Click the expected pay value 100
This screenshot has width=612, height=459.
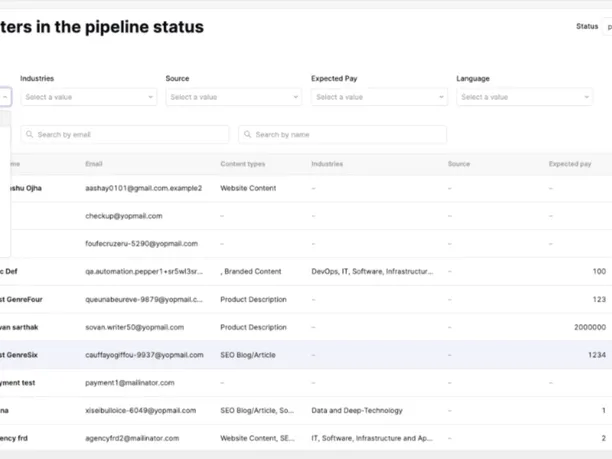coord(599,271)
